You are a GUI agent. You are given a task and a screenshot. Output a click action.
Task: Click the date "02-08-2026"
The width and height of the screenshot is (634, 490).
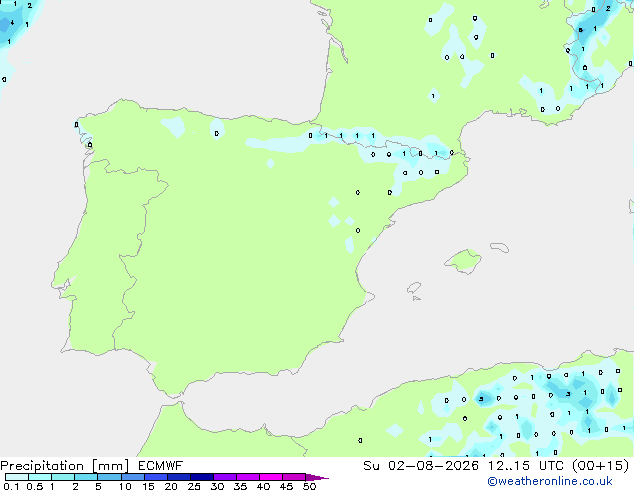[x=433, y=466]
